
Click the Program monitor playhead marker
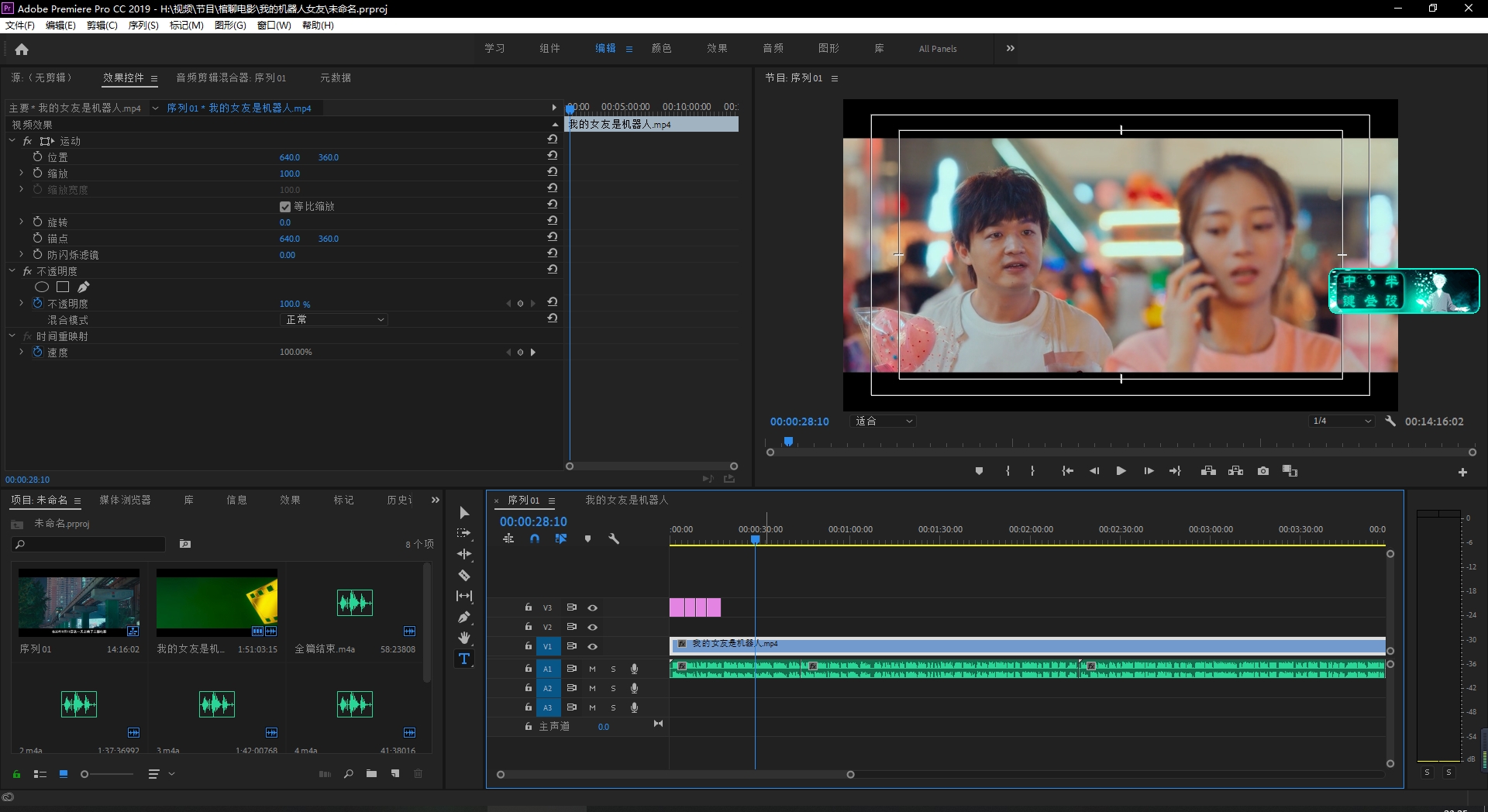pos(788,441)
